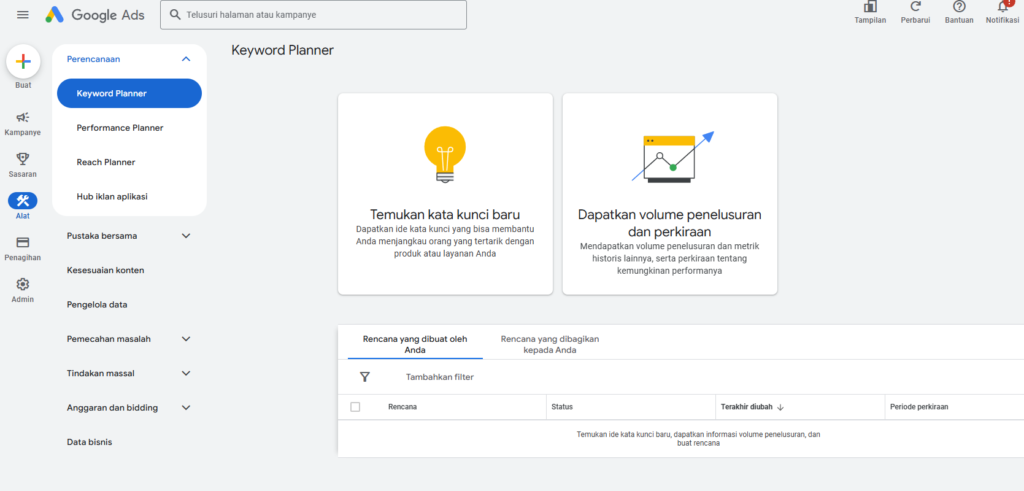Open Admin gear icon
The image size is (1024, 491).
click(23, 284)
